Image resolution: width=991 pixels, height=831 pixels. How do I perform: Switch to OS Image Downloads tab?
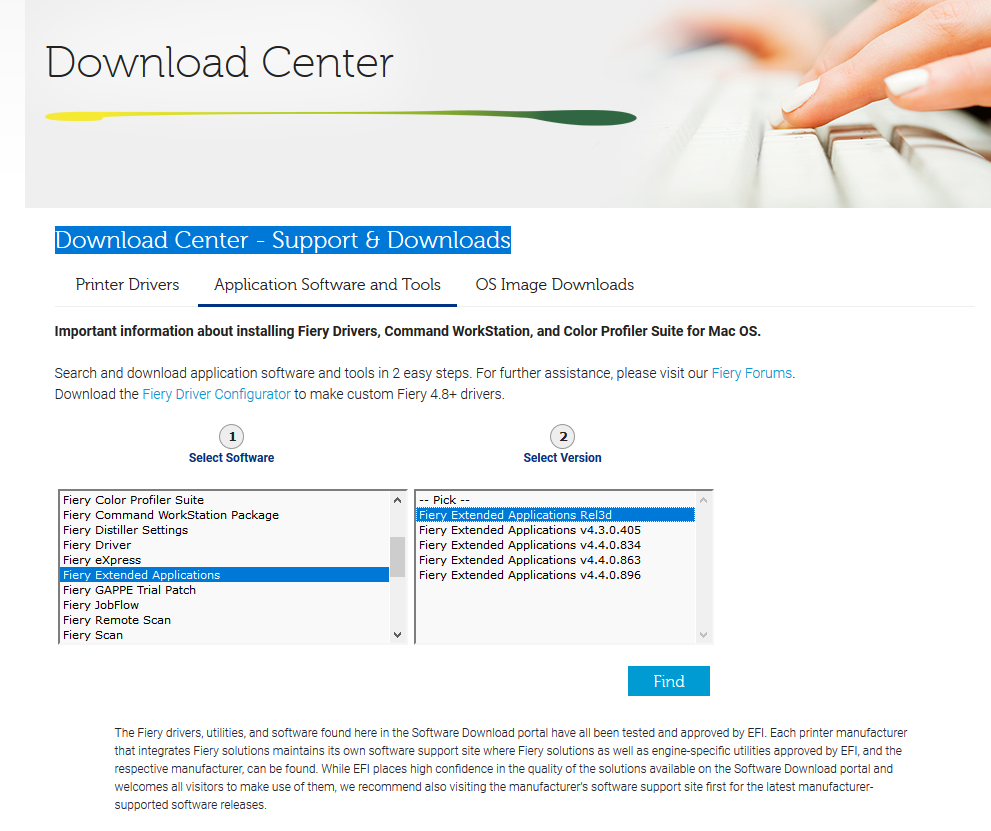(554, 285)
